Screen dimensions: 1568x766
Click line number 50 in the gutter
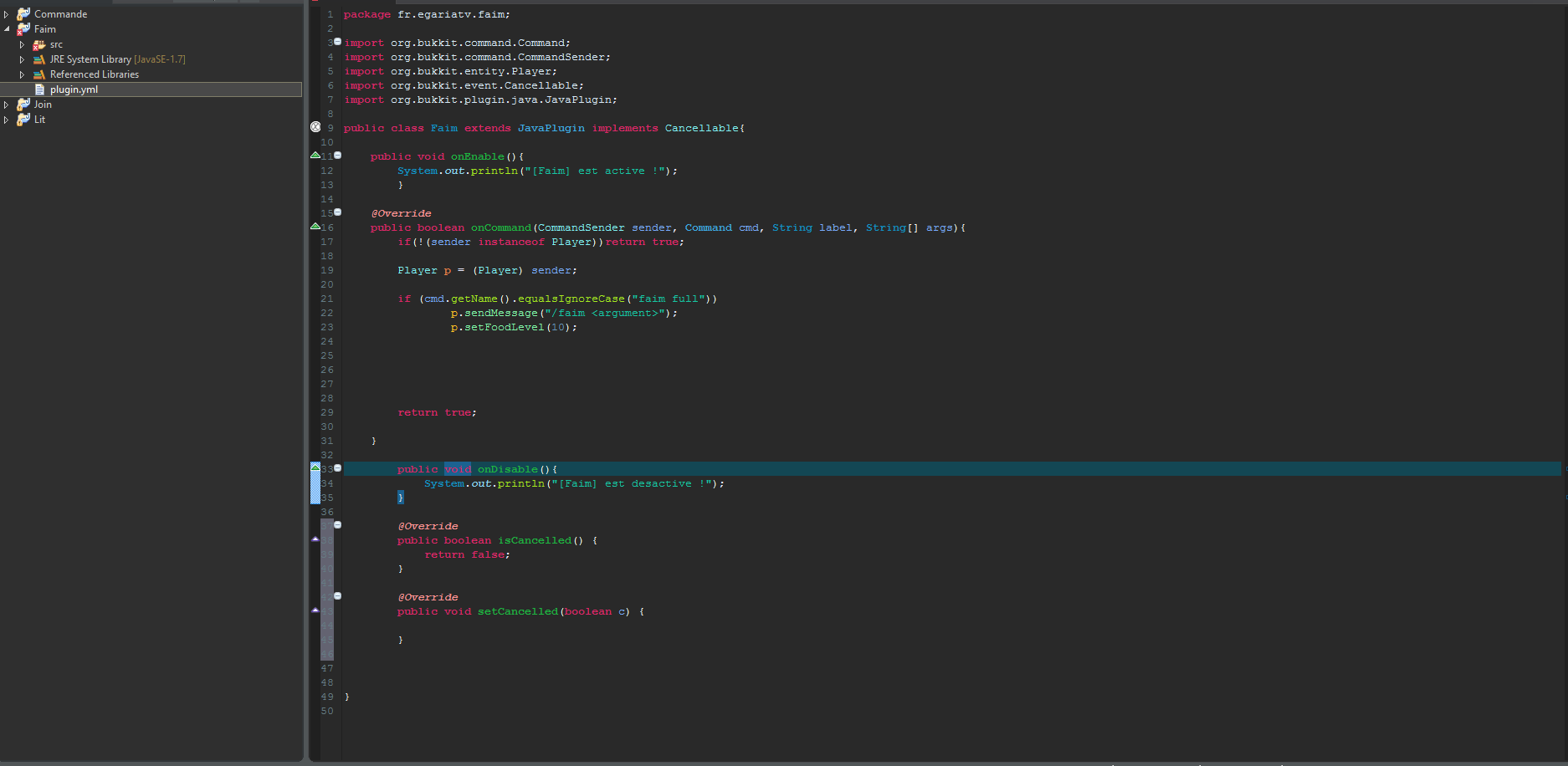pyautogui.click(x=326, y=711)
